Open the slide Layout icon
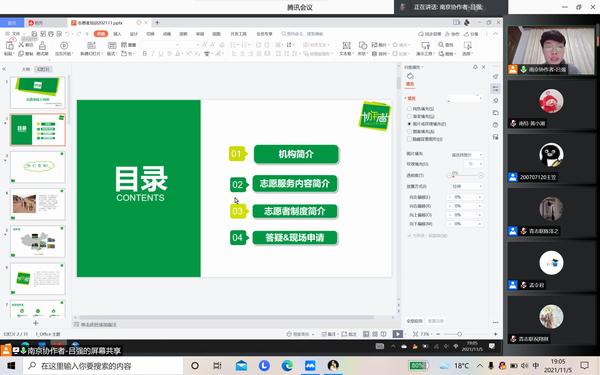This screenshot has width=600, height=375. click(x=112, y=46)
